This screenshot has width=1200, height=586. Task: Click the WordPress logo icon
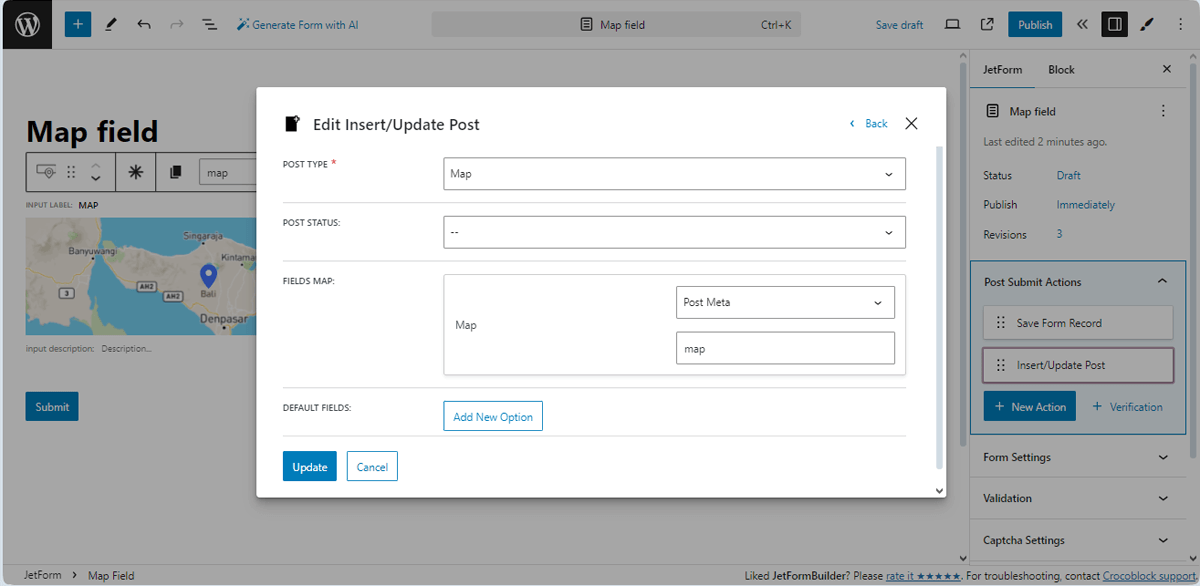coord(27,25)
